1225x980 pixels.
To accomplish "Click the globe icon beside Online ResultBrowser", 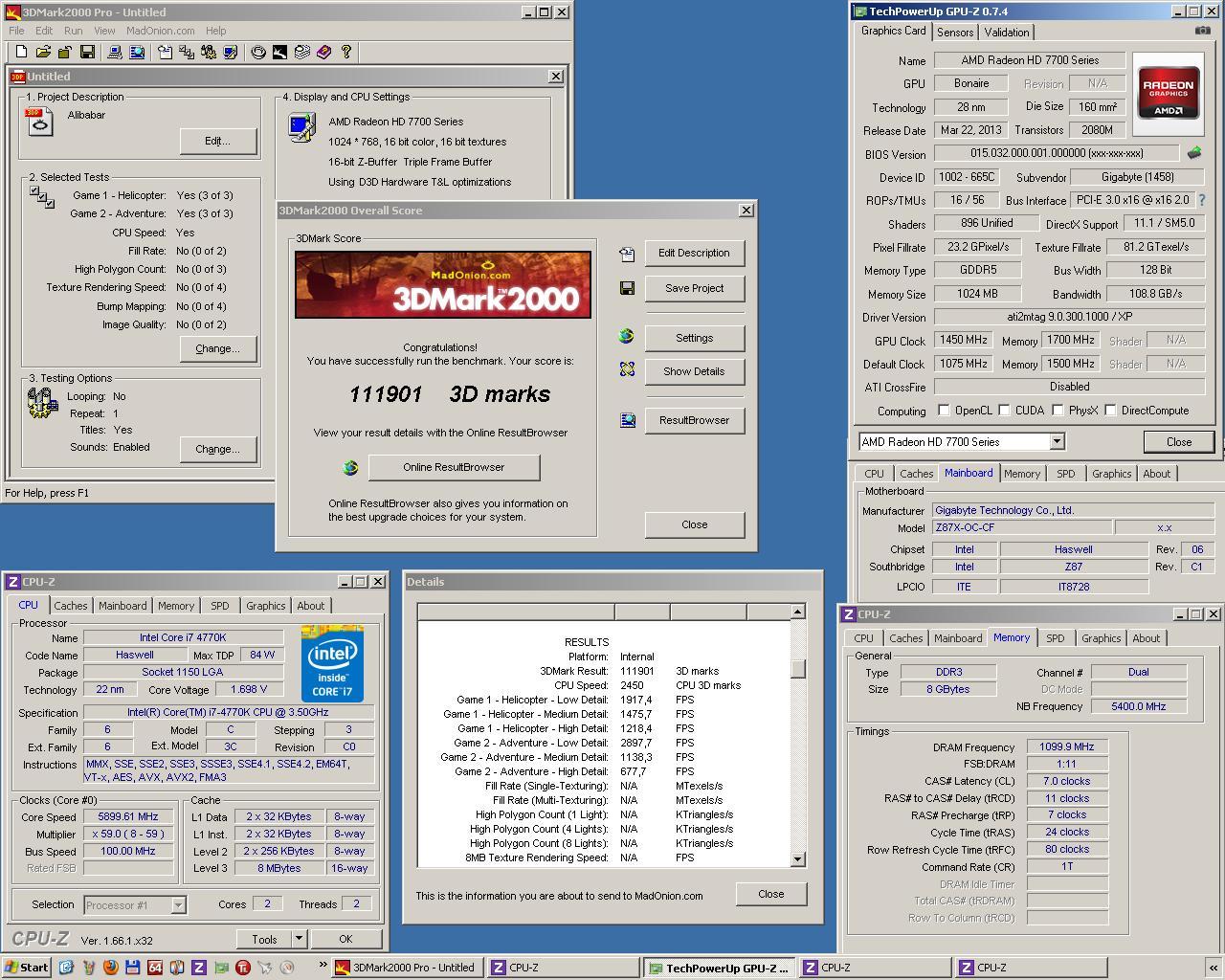I will click(350, 467).
